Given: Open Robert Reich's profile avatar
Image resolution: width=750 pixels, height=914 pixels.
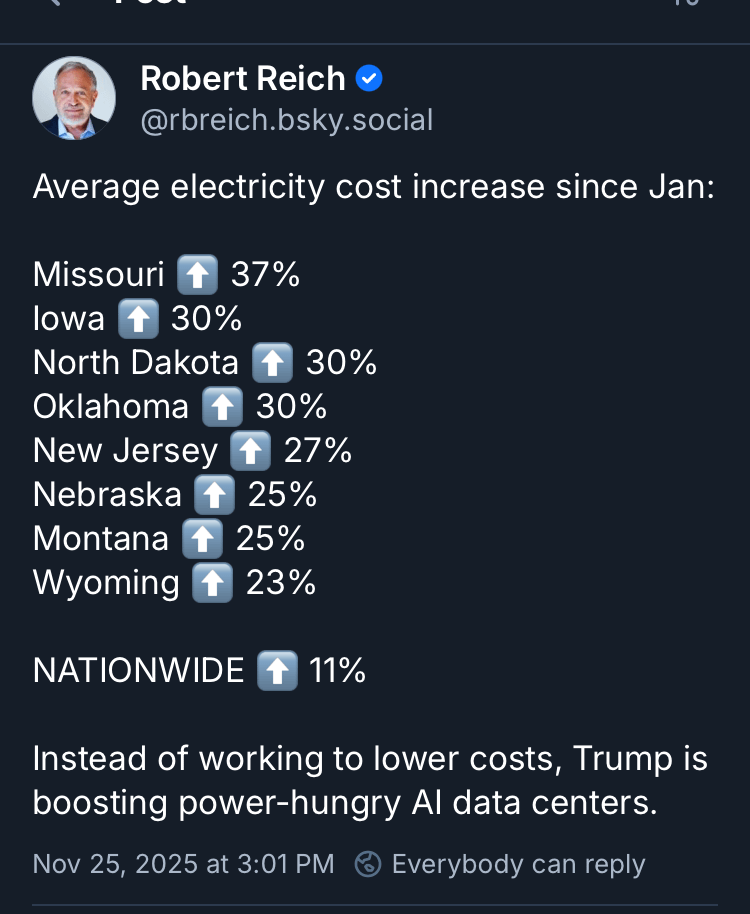Looking at the screenshot, I should point(74,98).
